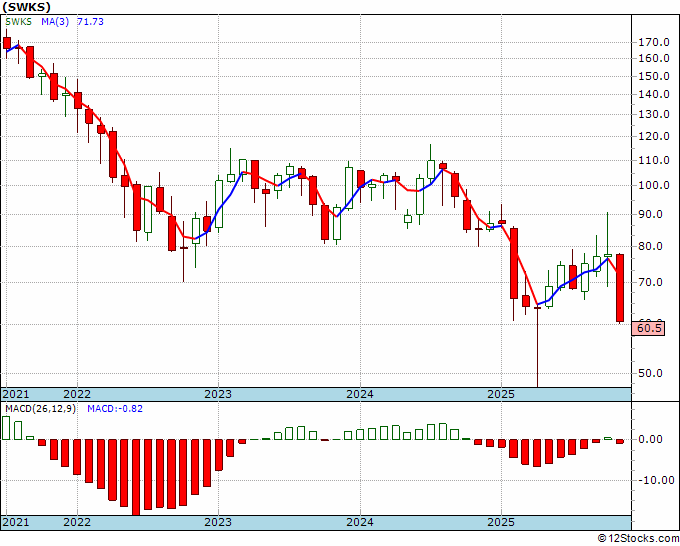Select 2021 on the price chart time axis
Image resolution: width=680 pixels, height=546 pixels.
(x=16, y=394)
